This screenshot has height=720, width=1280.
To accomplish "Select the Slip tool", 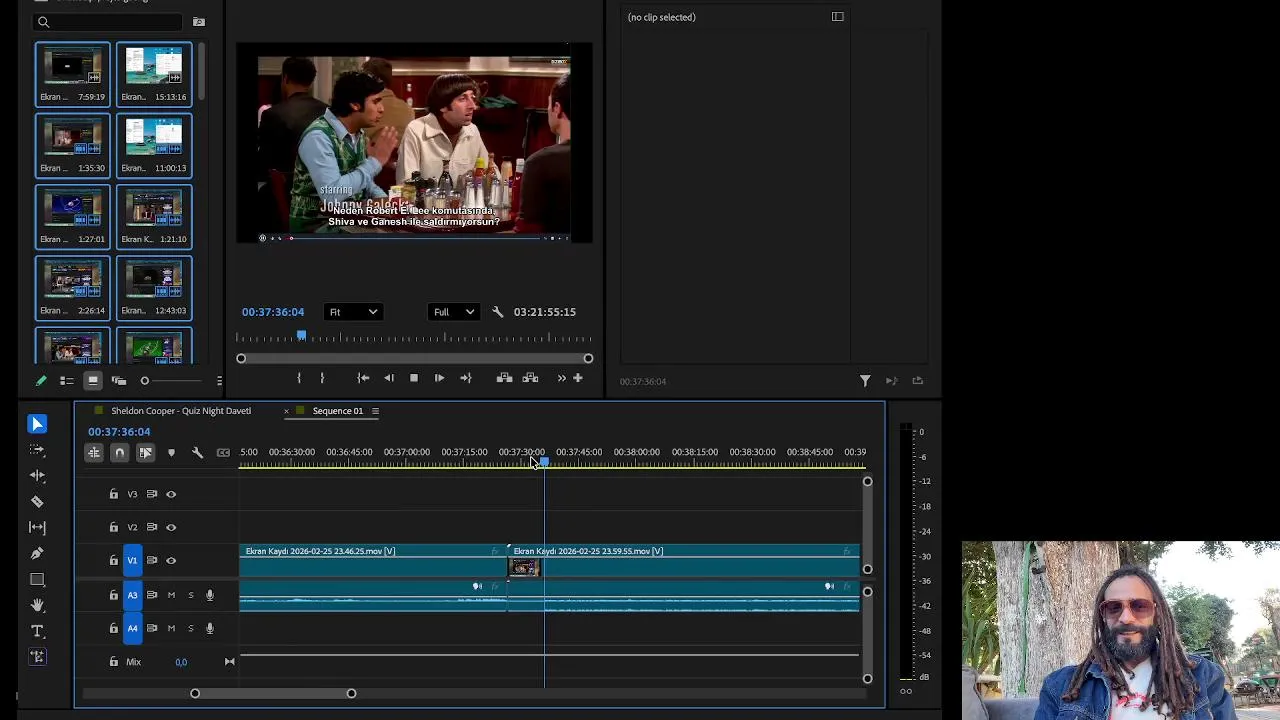I will click(37, 527).
